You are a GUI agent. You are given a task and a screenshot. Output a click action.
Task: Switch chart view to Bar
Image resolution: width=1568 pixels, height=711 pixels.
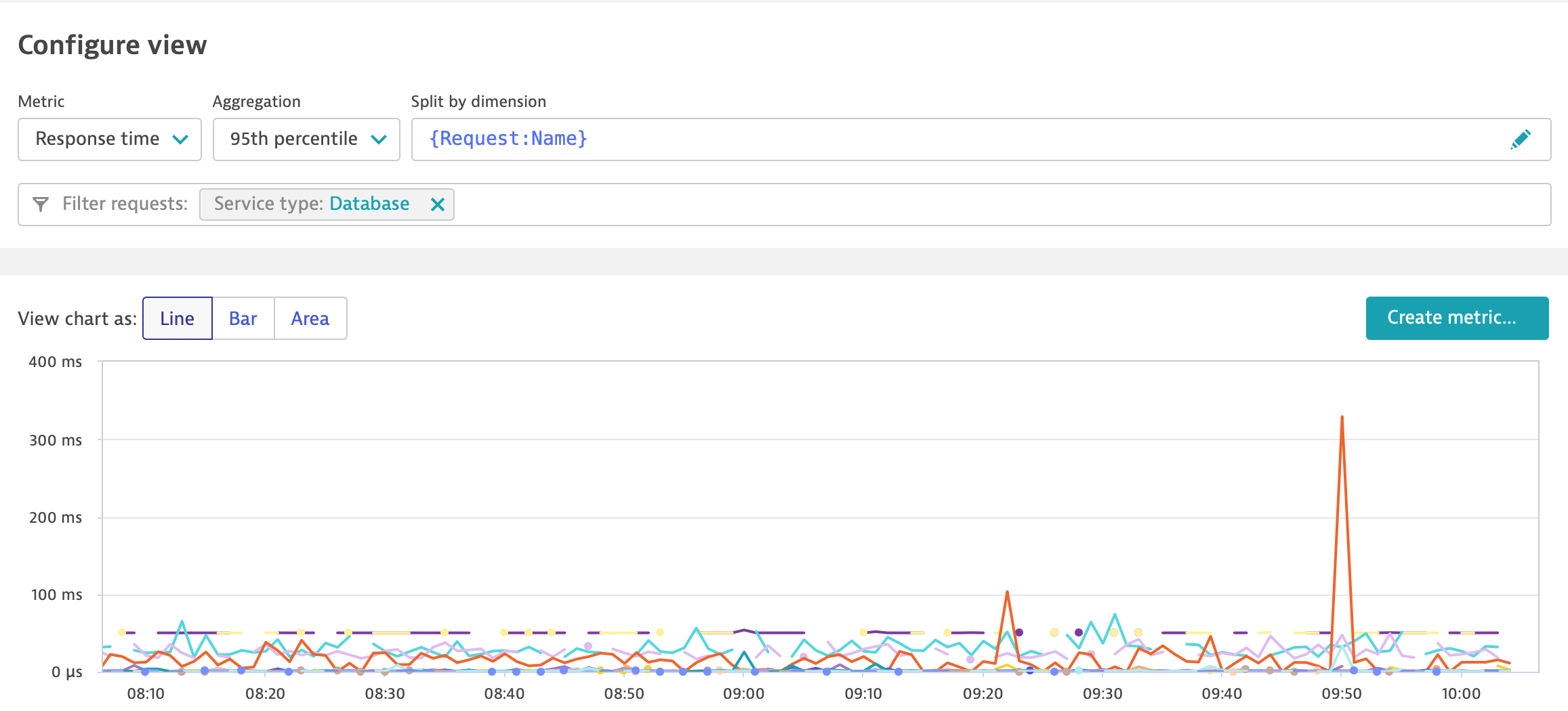pyautogui.click(x=243, y=318)
